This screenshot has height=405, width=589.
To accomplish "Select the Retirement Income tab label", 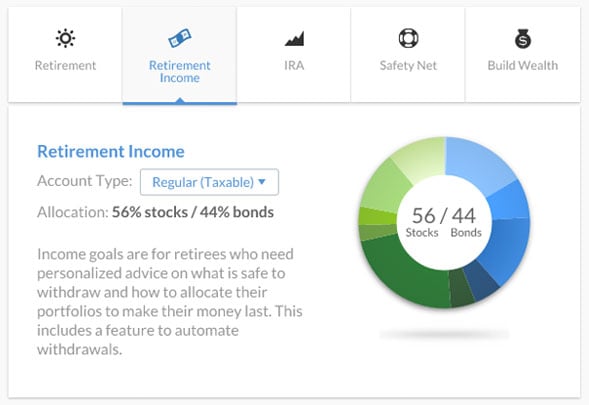I will (x=180, y=71).
